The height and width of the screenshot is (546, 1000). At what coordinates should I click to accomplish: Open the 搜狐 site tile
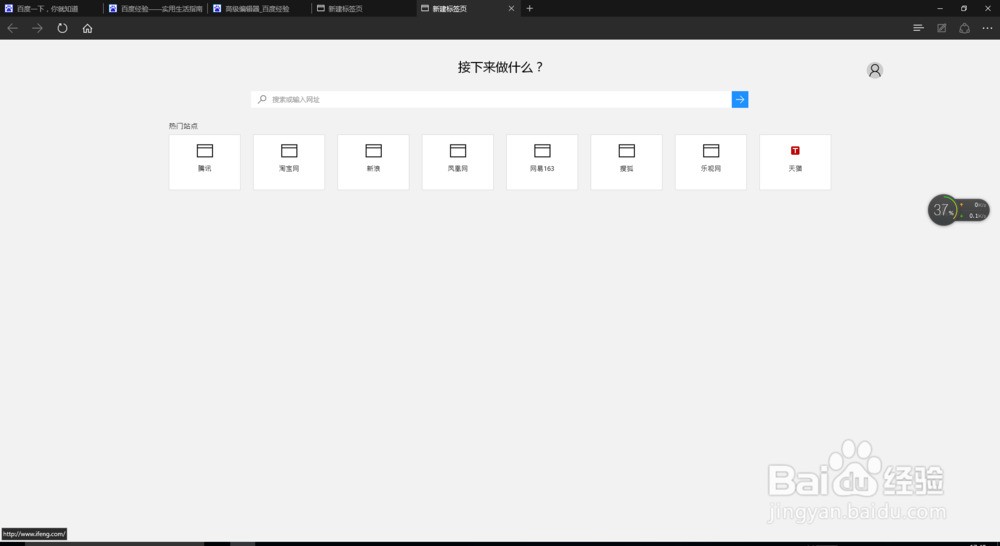626,162
